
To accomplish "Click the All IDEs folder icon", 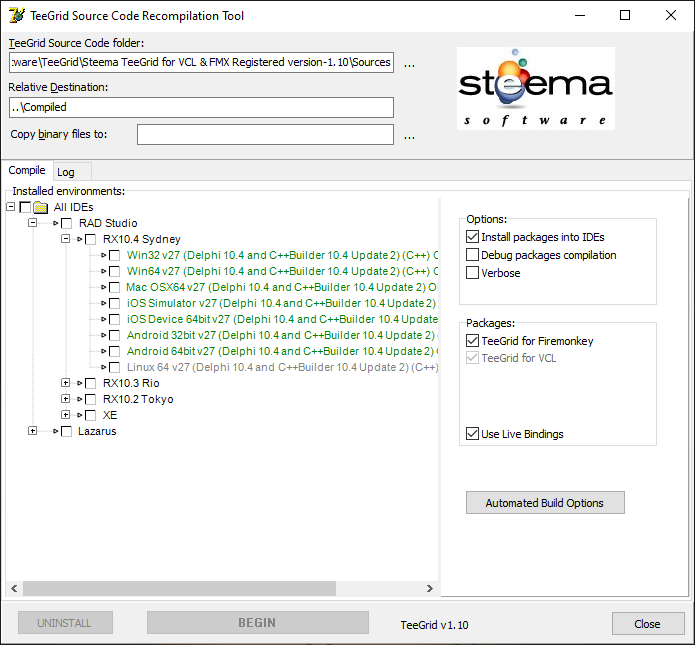I will tap(41, 207).
